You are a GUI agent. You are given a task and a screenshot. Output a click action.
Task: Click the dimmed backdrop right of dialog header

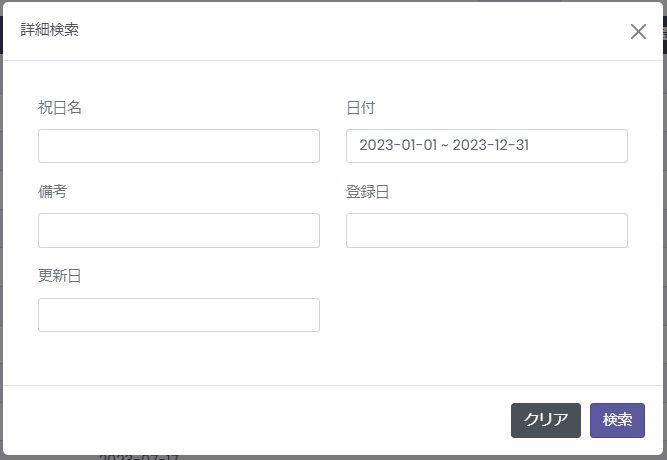coord(663,33)
